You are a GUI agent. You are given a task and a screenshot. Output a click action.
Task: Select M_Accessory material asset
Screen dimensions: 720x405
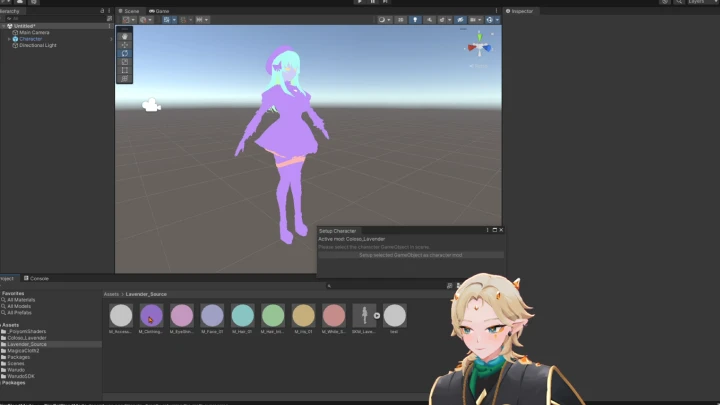tap(121, 318)
